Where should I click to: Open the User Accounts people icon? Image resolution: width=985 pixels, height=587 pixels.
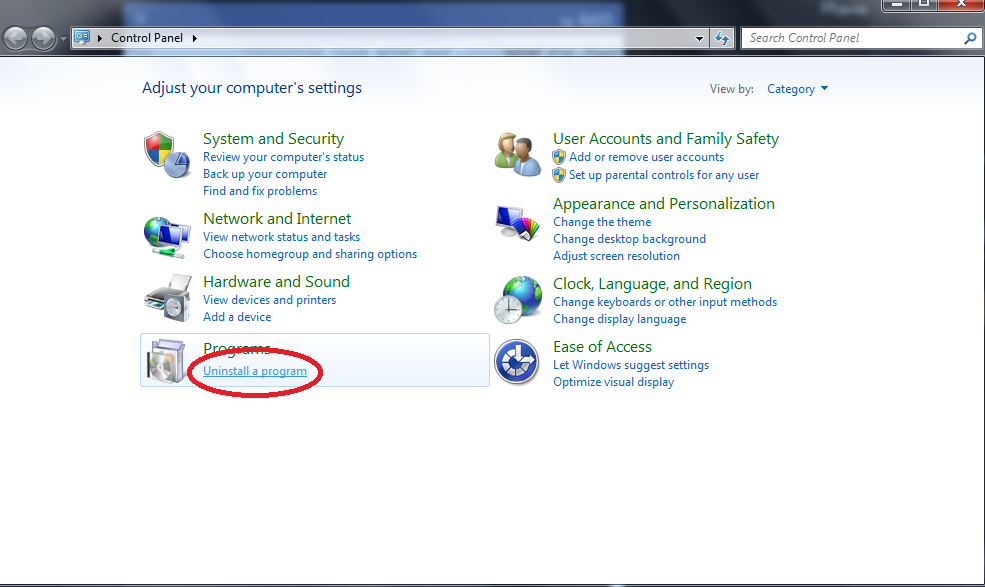click(x=517, y=155)
